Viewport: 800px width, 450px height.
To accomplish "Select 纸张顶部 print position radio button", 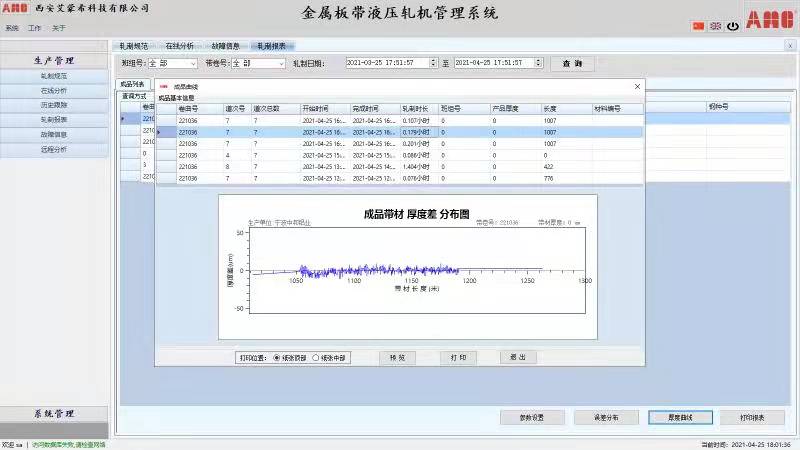I will 277,357.
